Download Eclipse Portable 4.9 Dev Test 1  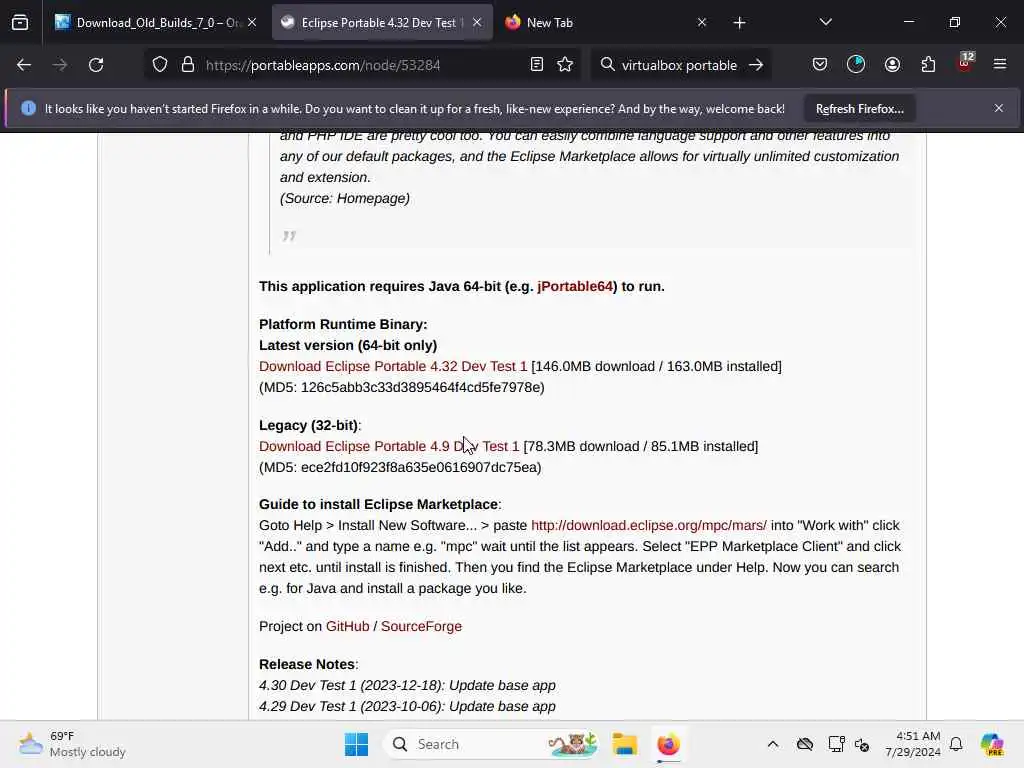click(x=389, y=447)
